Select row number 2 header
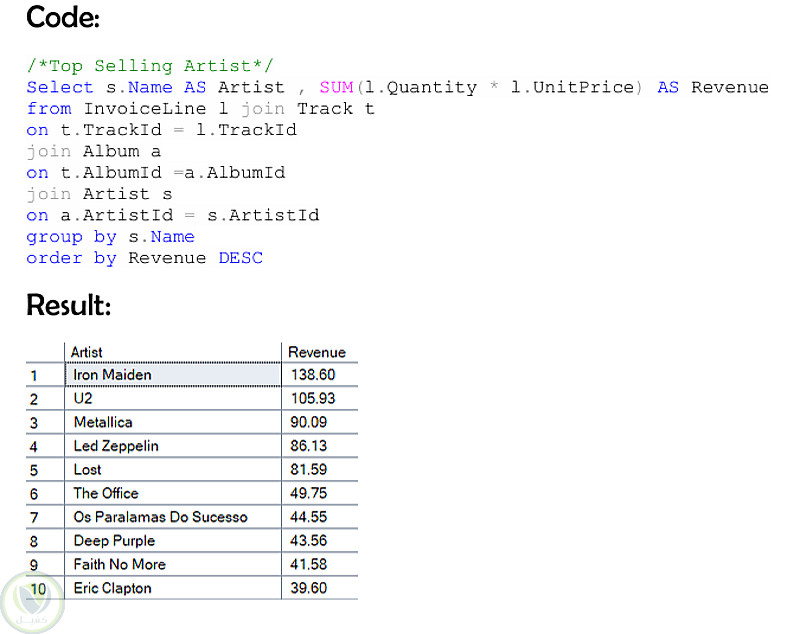800x634 pixels. (x=45, y=399)
